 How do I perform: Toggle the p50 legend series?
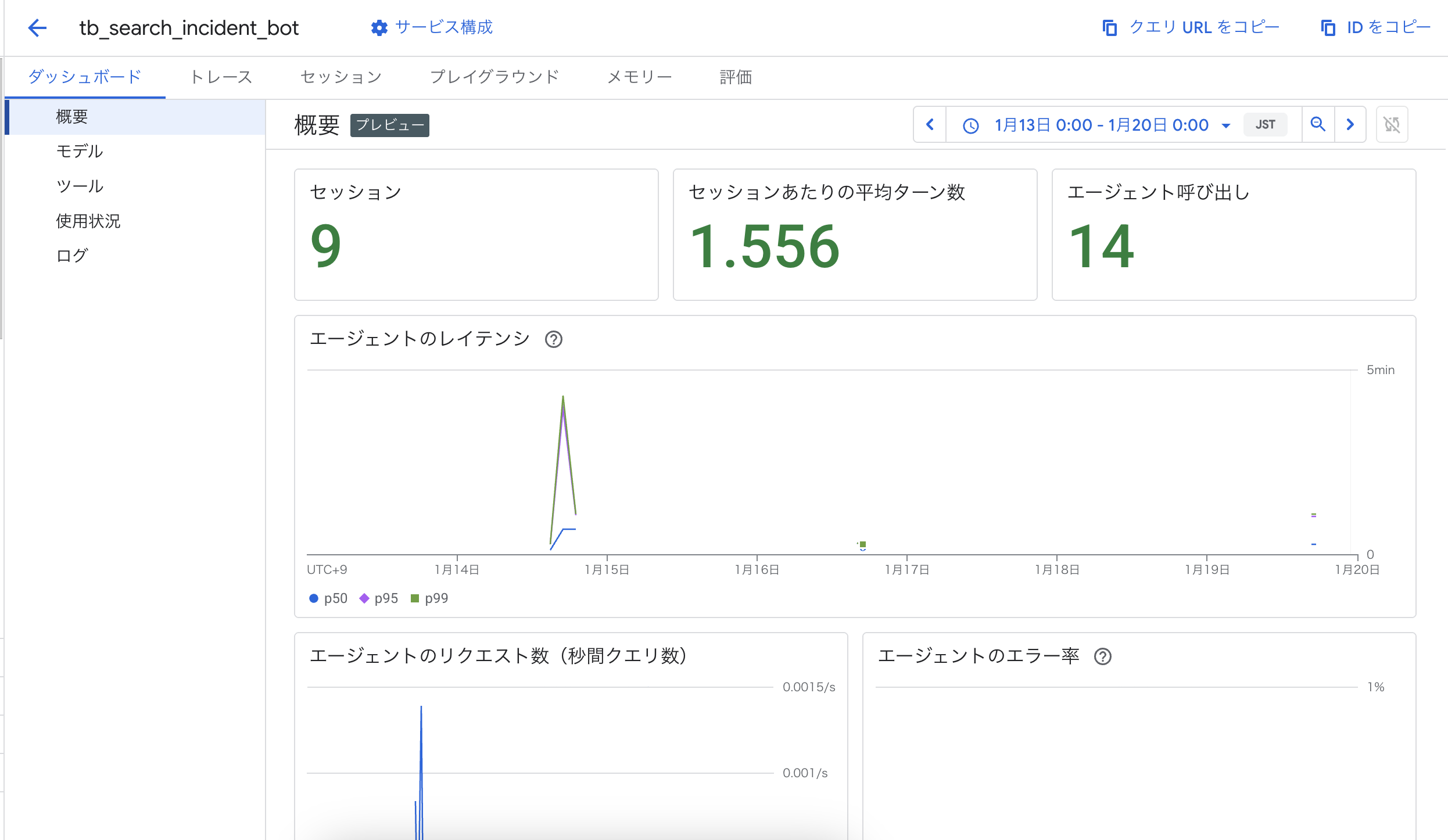point(328,598)
